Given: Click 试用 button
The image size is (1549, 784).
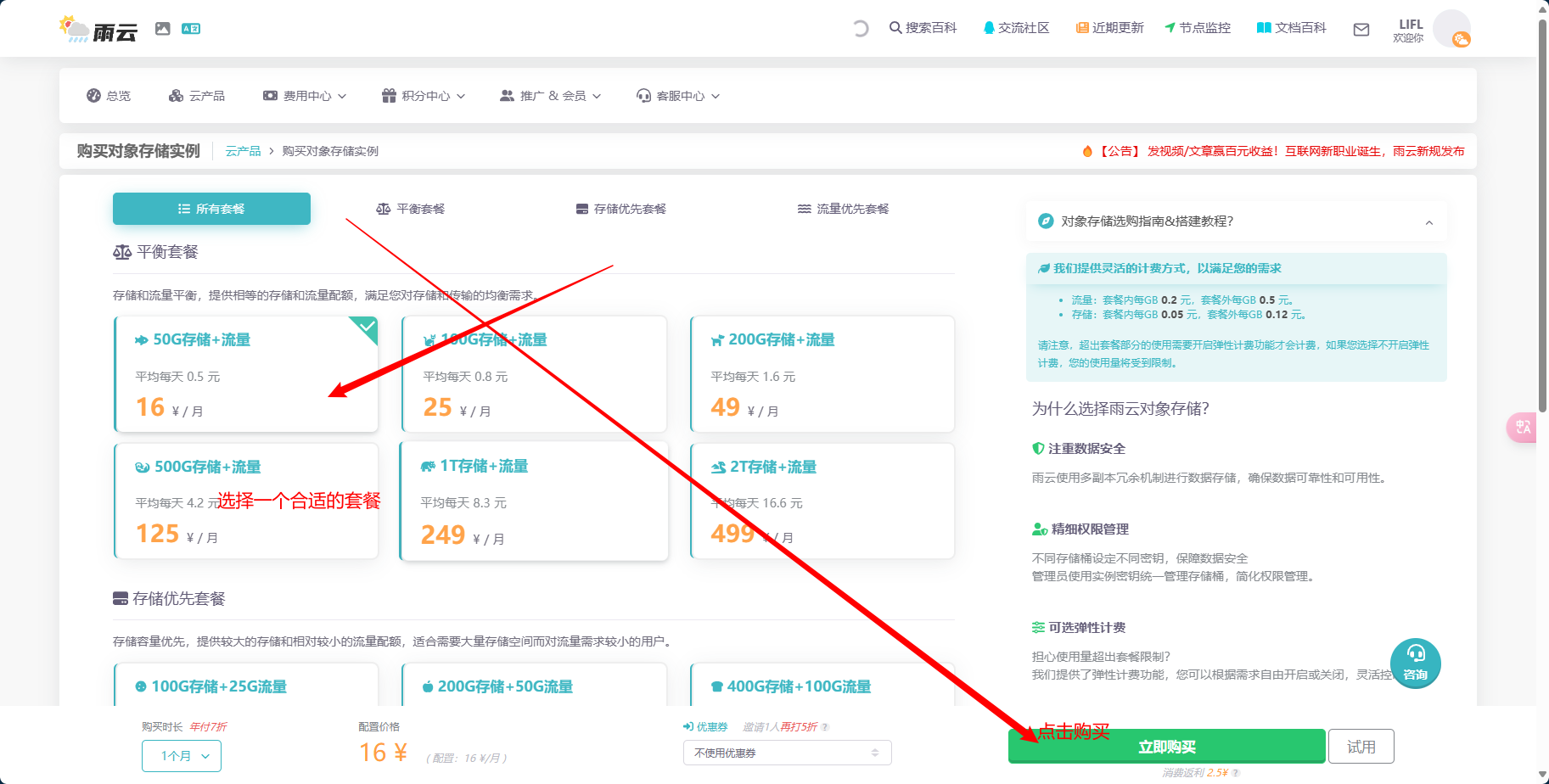Looking at the screenshot, I should click(1361, 747).
